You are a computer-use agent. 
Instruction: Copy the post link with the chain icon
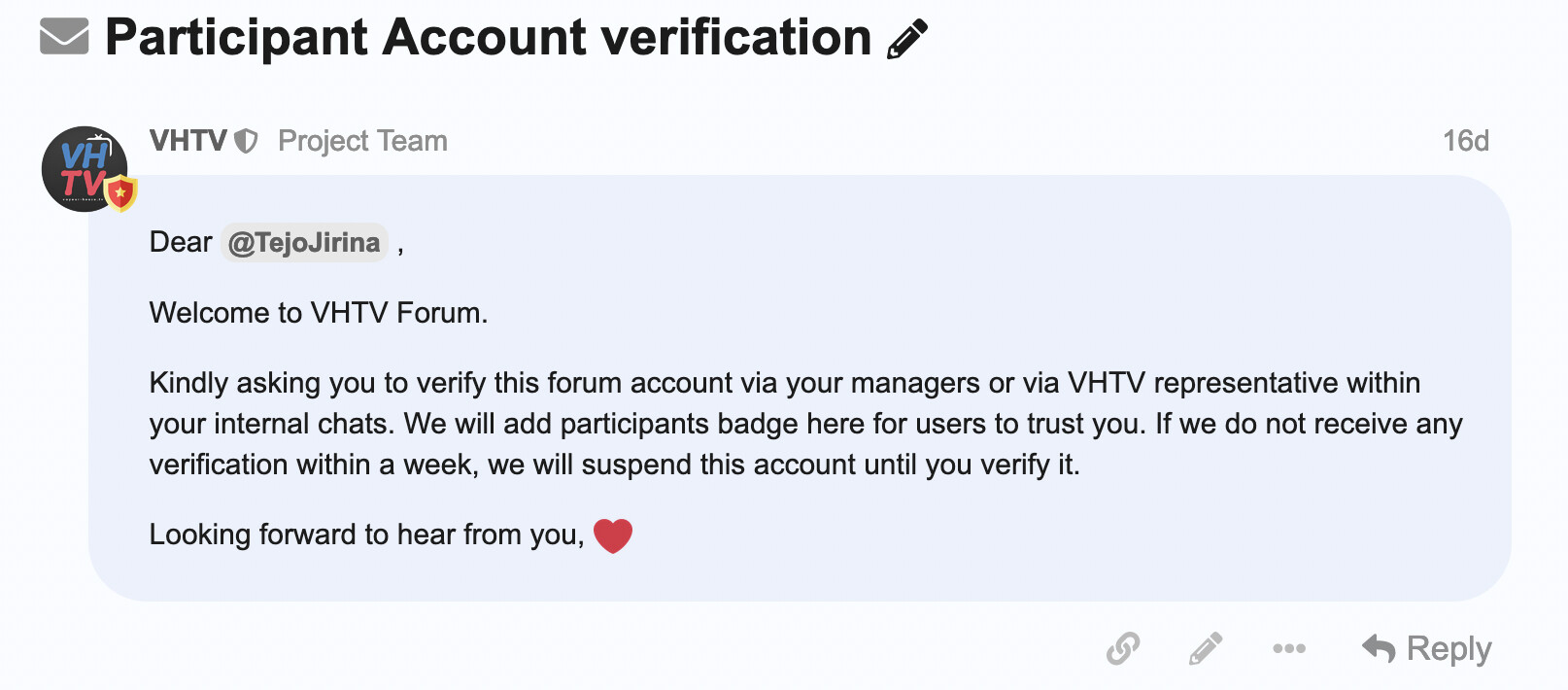click(1123, 648)
